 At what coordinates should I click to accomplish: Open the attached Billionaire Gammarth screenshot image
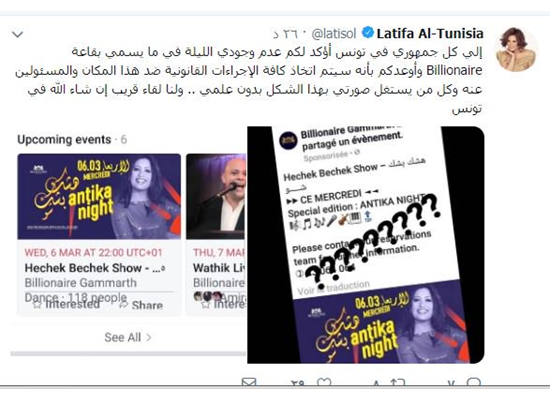pos(366,245)
